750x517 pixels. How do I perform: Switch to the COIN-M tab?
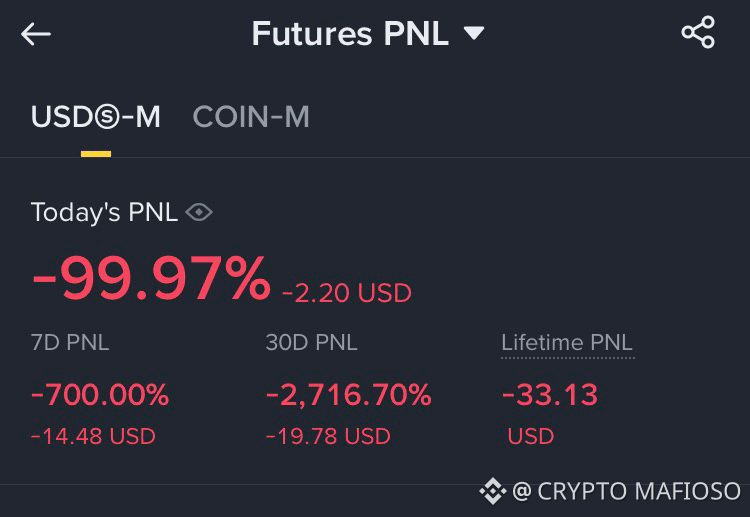pos(251,117)
